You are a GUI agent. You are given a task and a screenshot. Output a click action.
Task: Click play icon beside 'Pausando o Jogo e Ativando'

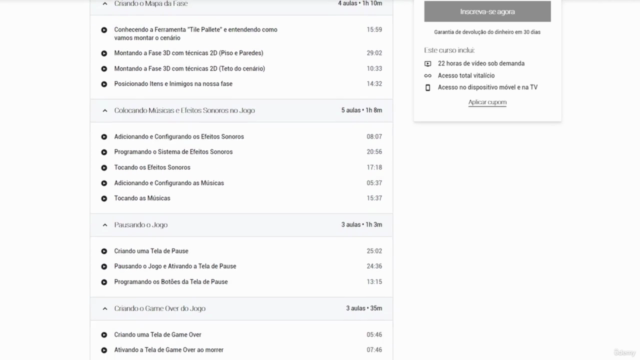coord(104,267)
